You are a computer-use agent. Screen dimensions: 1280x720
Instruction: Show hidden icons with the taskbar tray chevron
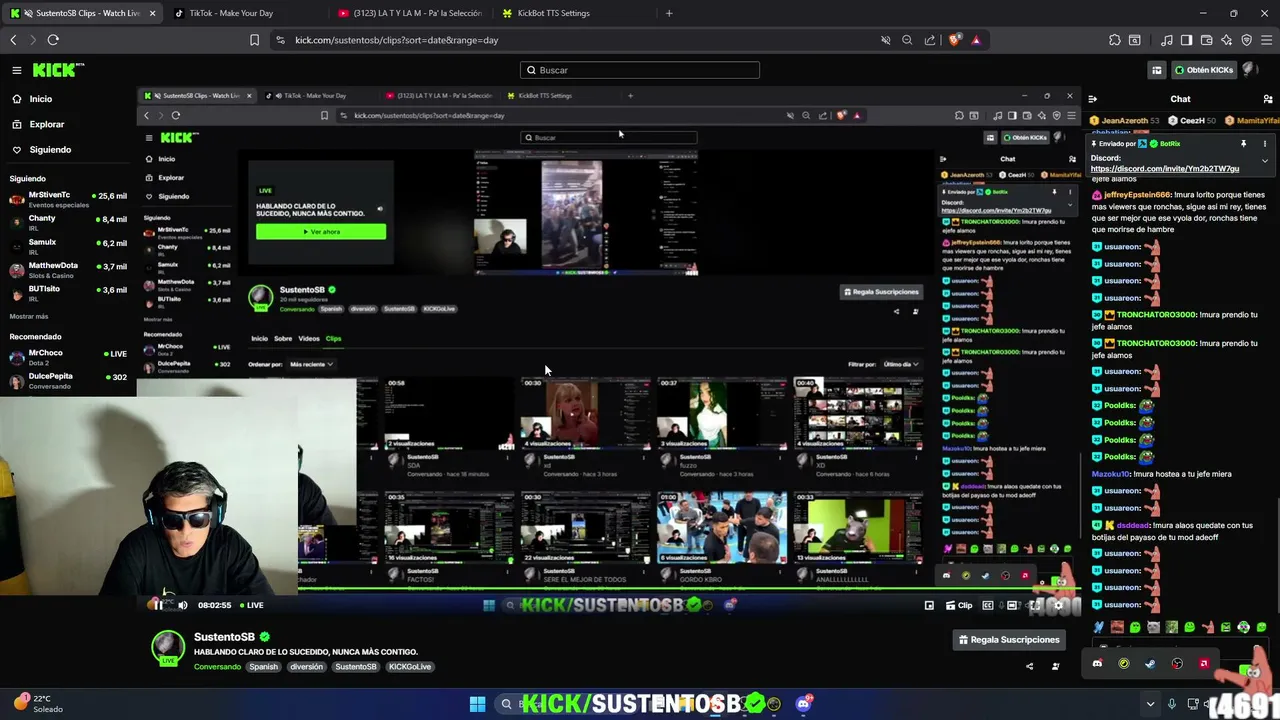click(x=1150, y=704)
